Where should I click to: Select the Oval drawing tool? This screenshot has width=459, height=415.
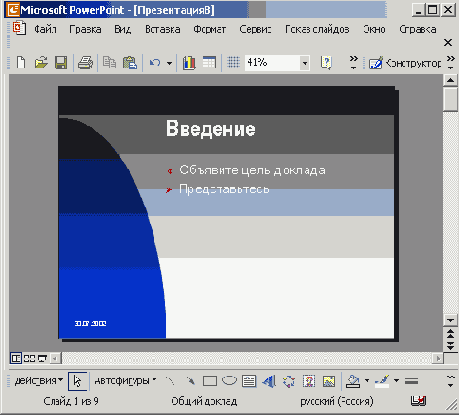[x=229, y=380]
